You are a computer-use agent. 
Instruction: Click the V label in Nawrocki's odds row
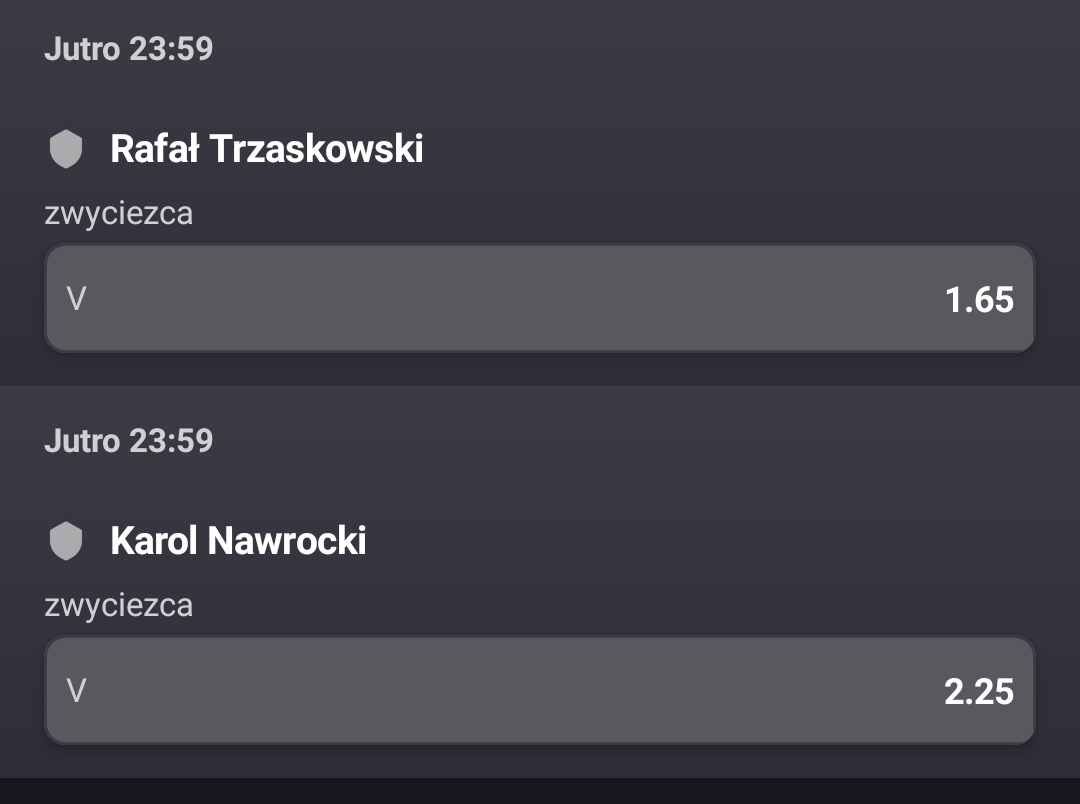pyautogui.click(x=77, y=691)
